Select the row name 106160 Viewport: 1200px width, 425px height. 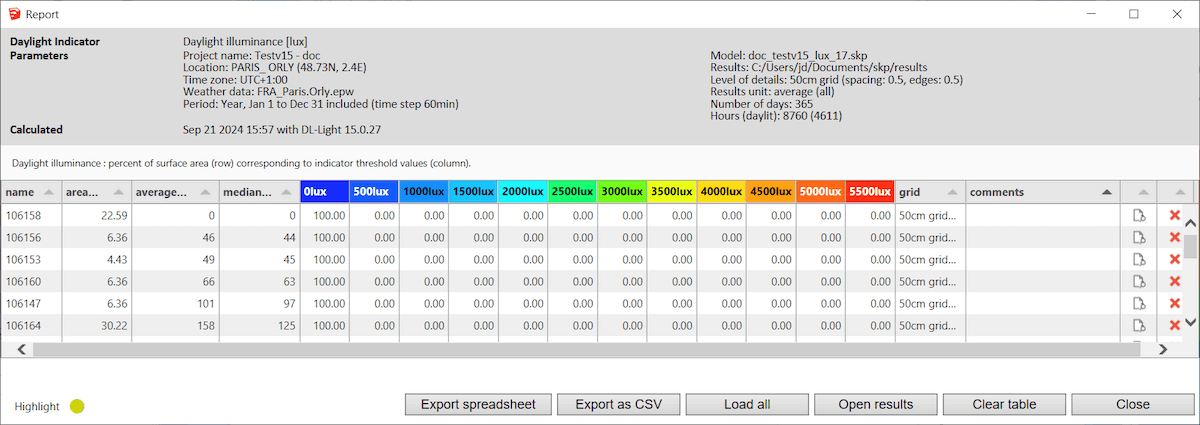pos(23,281)
